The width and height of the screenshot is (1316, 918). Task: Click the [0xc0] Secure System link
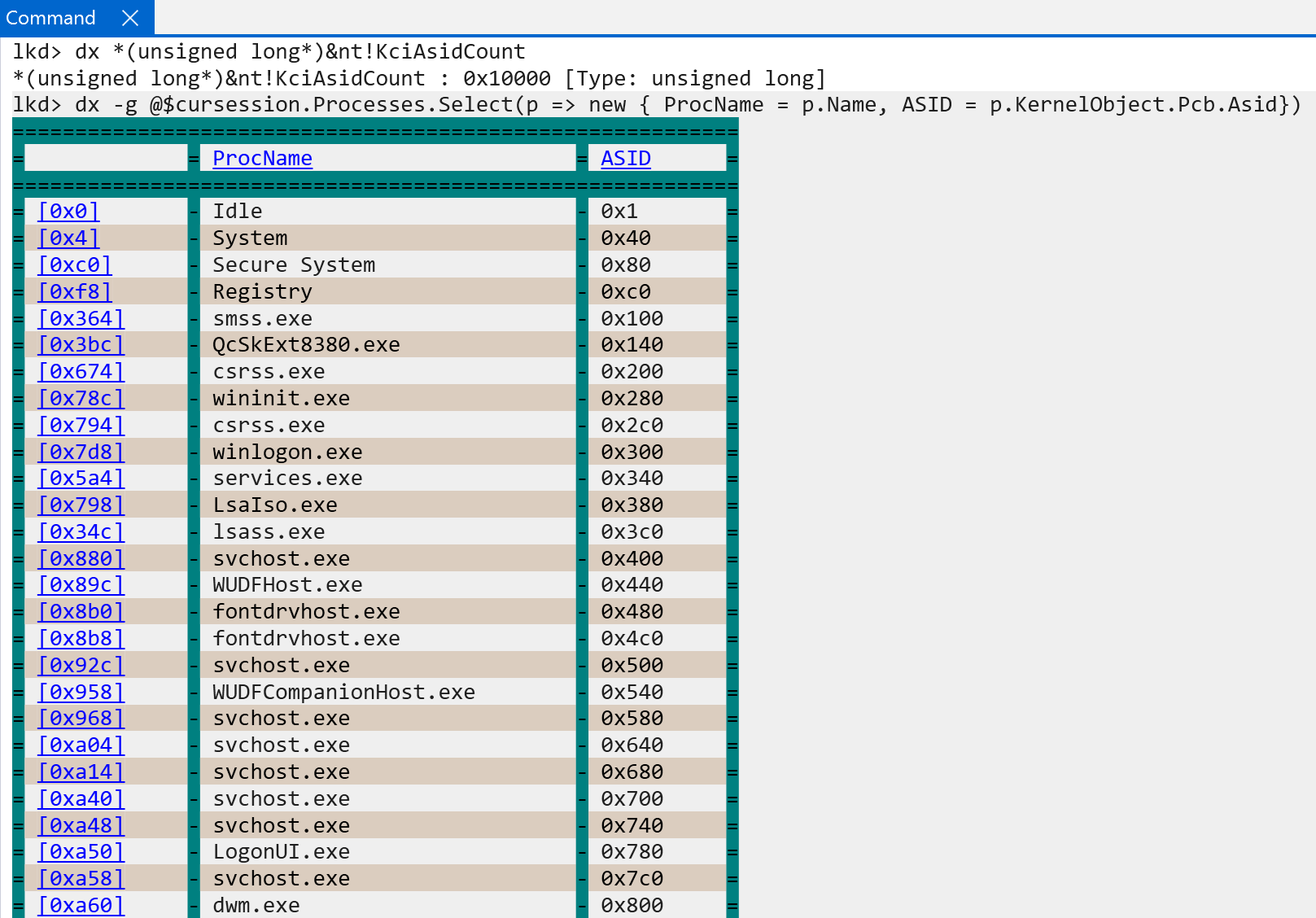coord(74,265)
